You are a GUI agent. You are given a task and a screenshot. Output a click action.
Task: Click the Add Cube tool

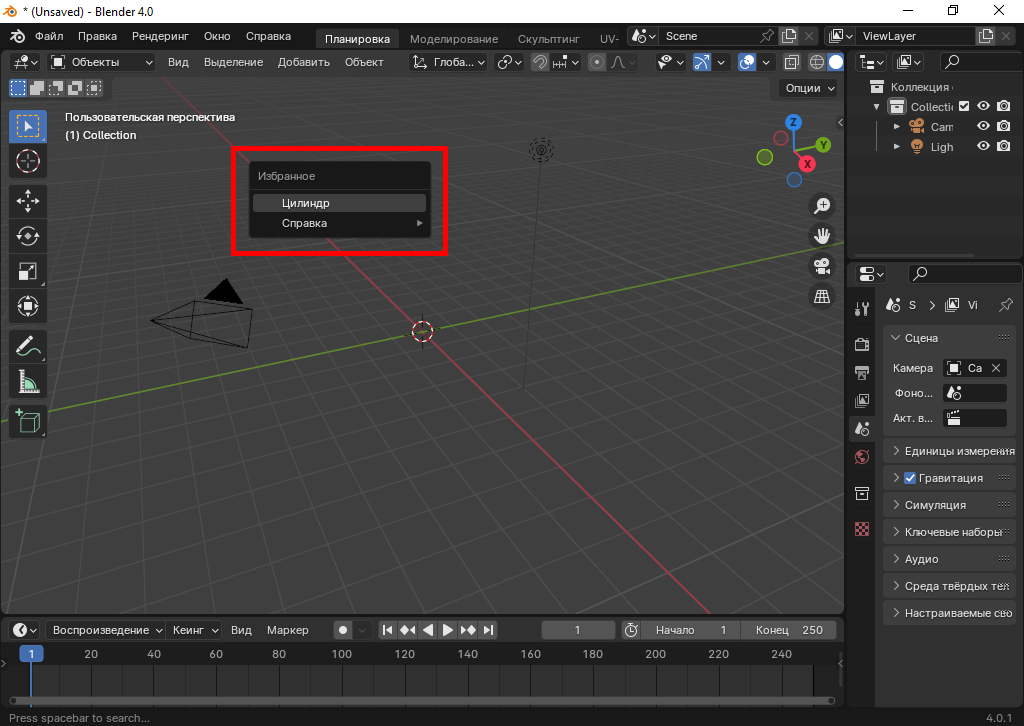point(28,421)
